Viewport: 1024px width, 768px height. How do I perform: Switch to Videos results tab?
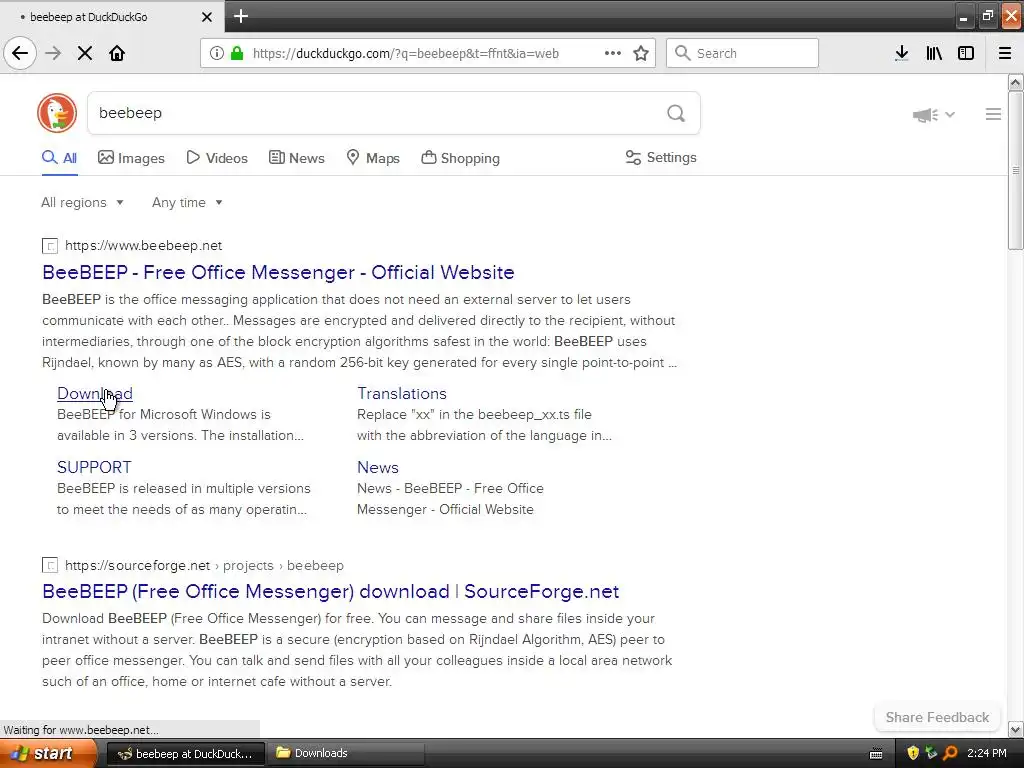click(x=217, y=158)
